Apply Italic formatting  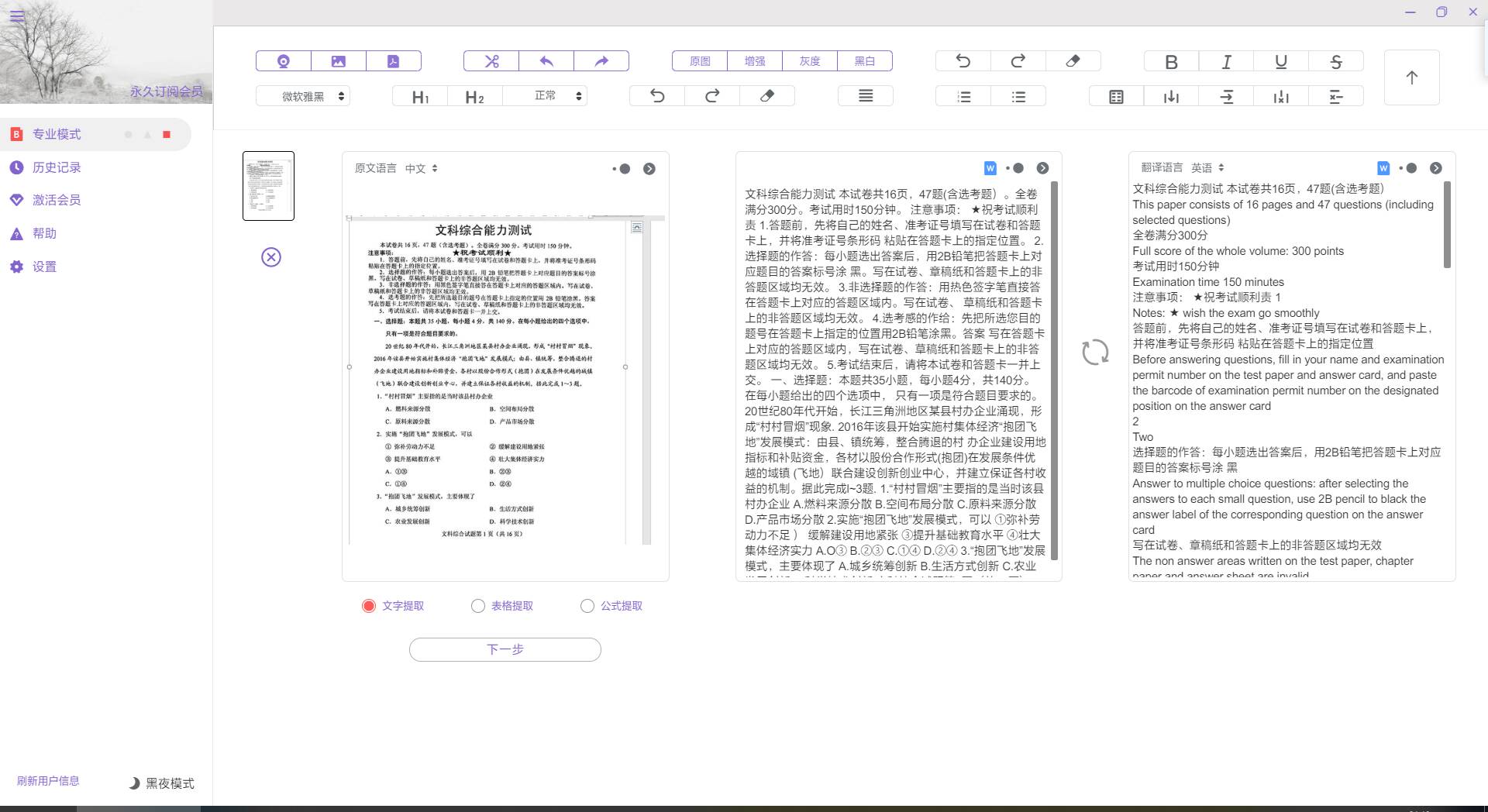pyautogui.click(x=1226, y=62)
